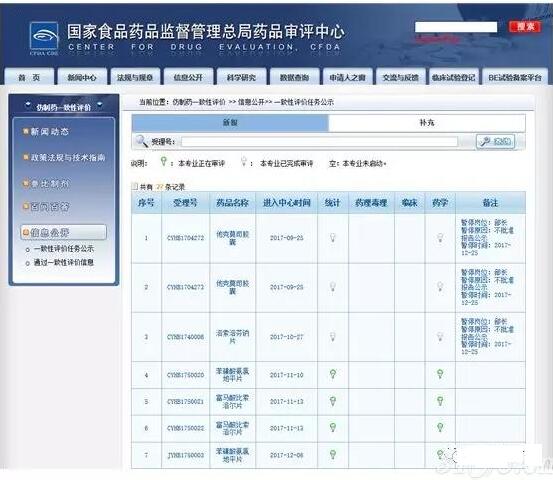Open the 数据查询 navigation tab

294,77
